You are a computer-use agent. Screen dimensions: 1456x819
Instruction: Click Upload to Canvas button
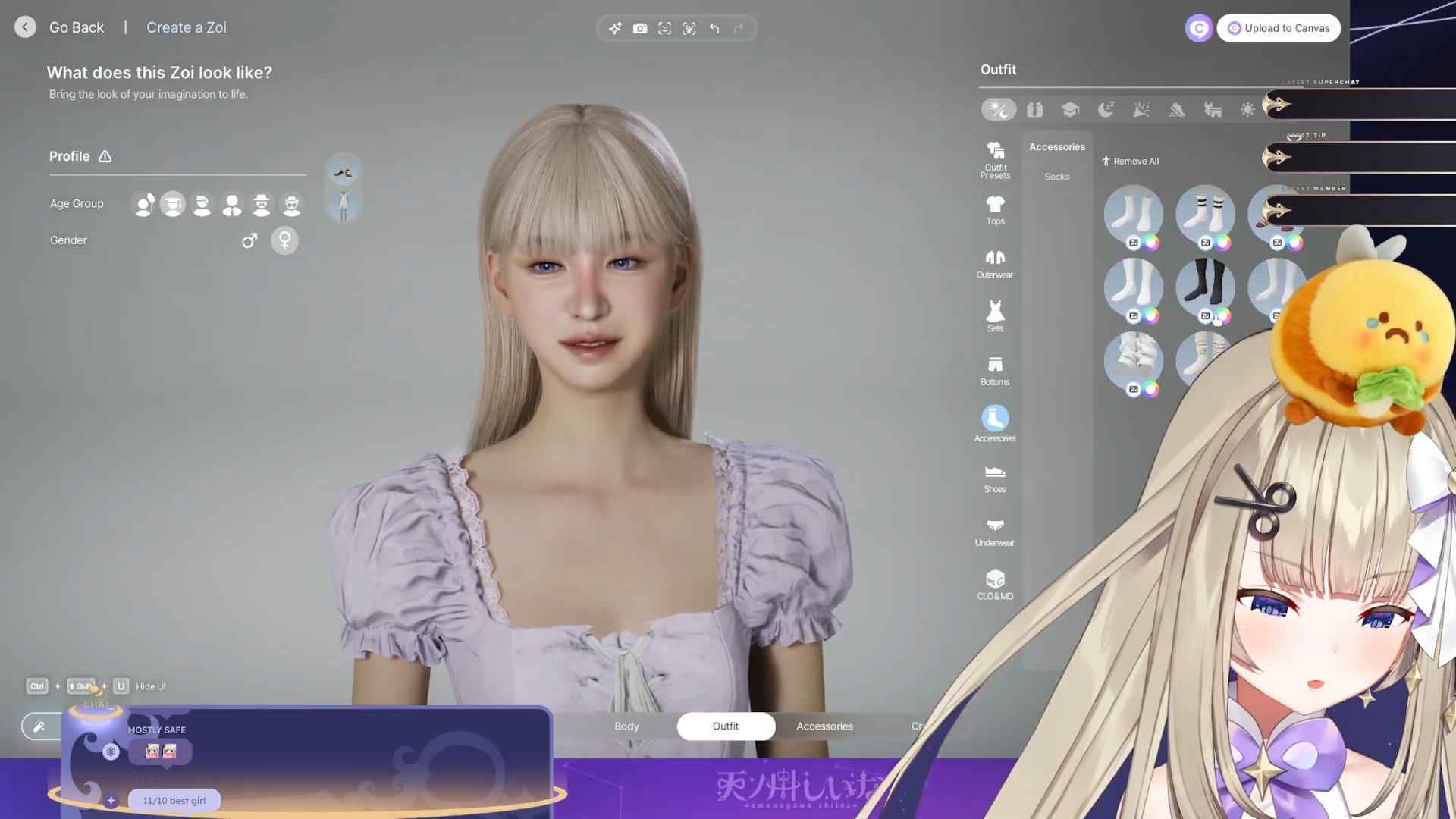[x=1279, y=28]
